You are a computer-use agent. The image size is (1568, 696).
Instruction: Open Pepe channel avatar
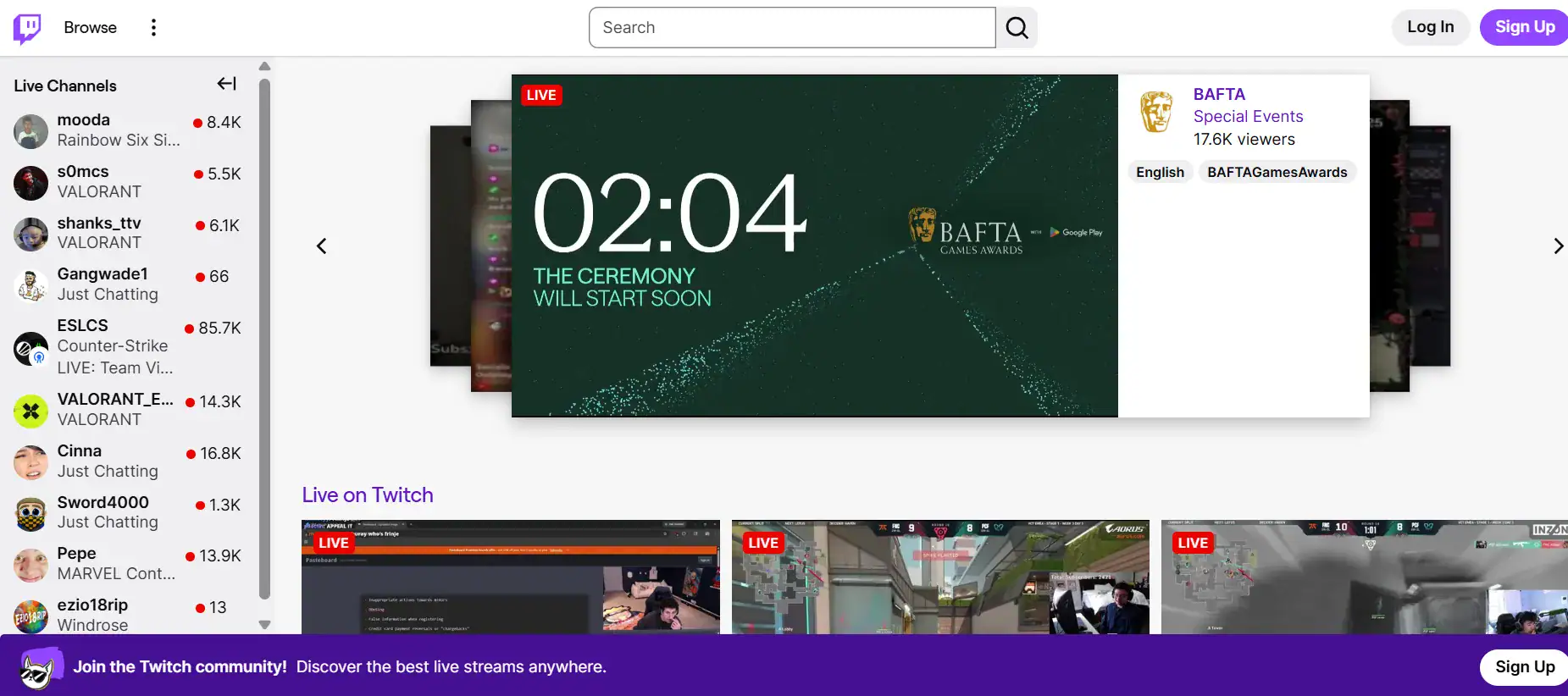[30, 565]
